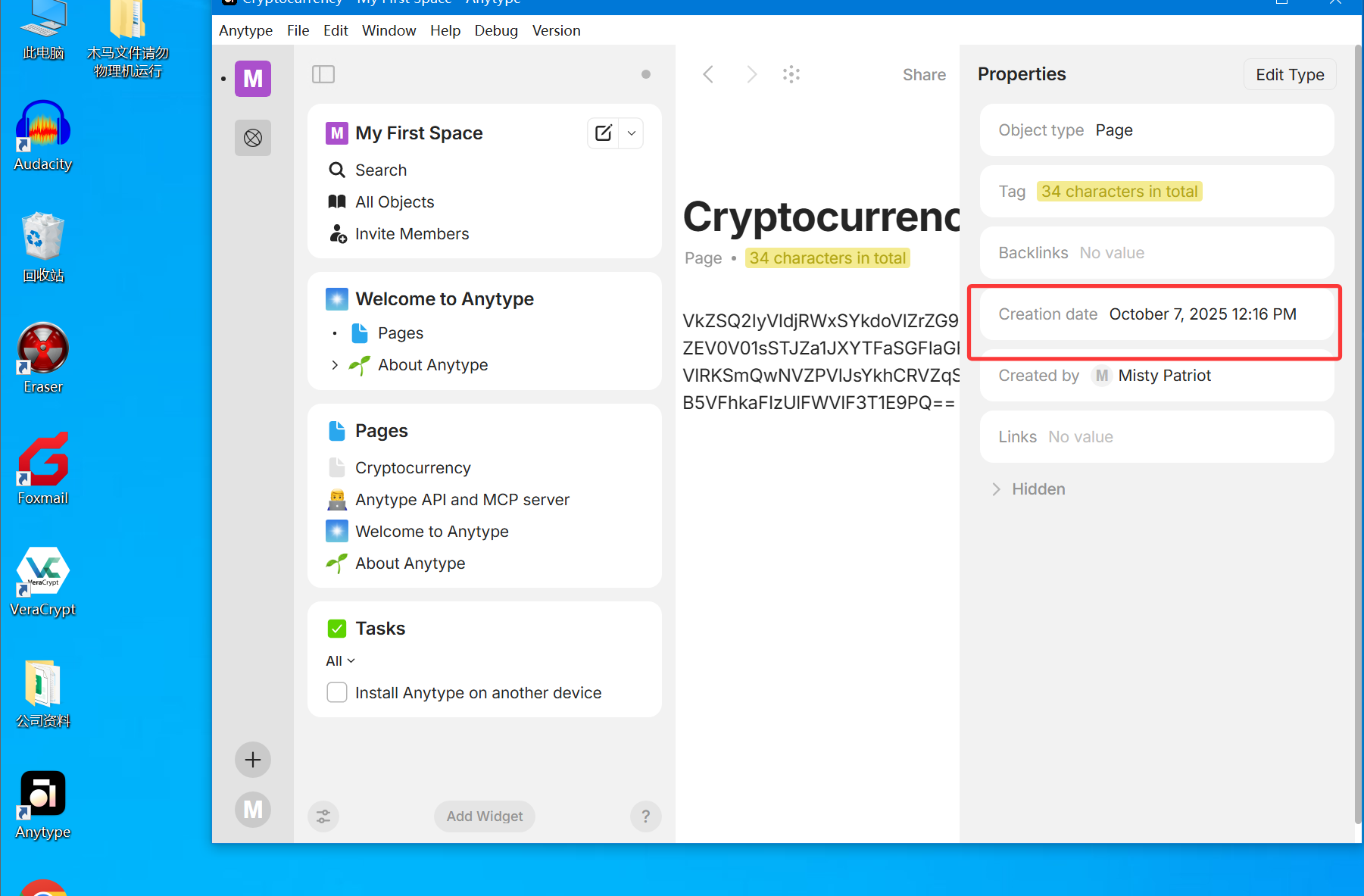The image size is (1364, 896).
Task: Click Invite Members in the sidebar
Action: pyautogui.click(x=412, y=234)
